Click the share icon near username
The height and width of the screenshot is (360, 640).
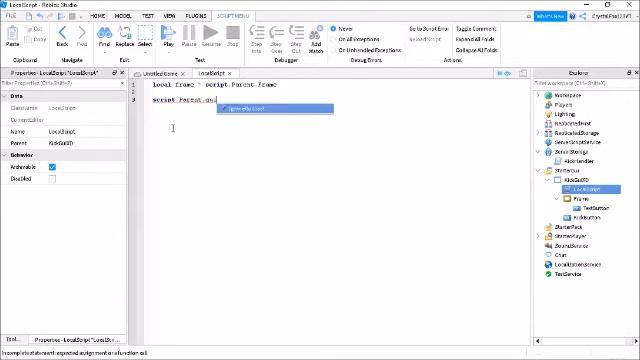coord(583,16)
